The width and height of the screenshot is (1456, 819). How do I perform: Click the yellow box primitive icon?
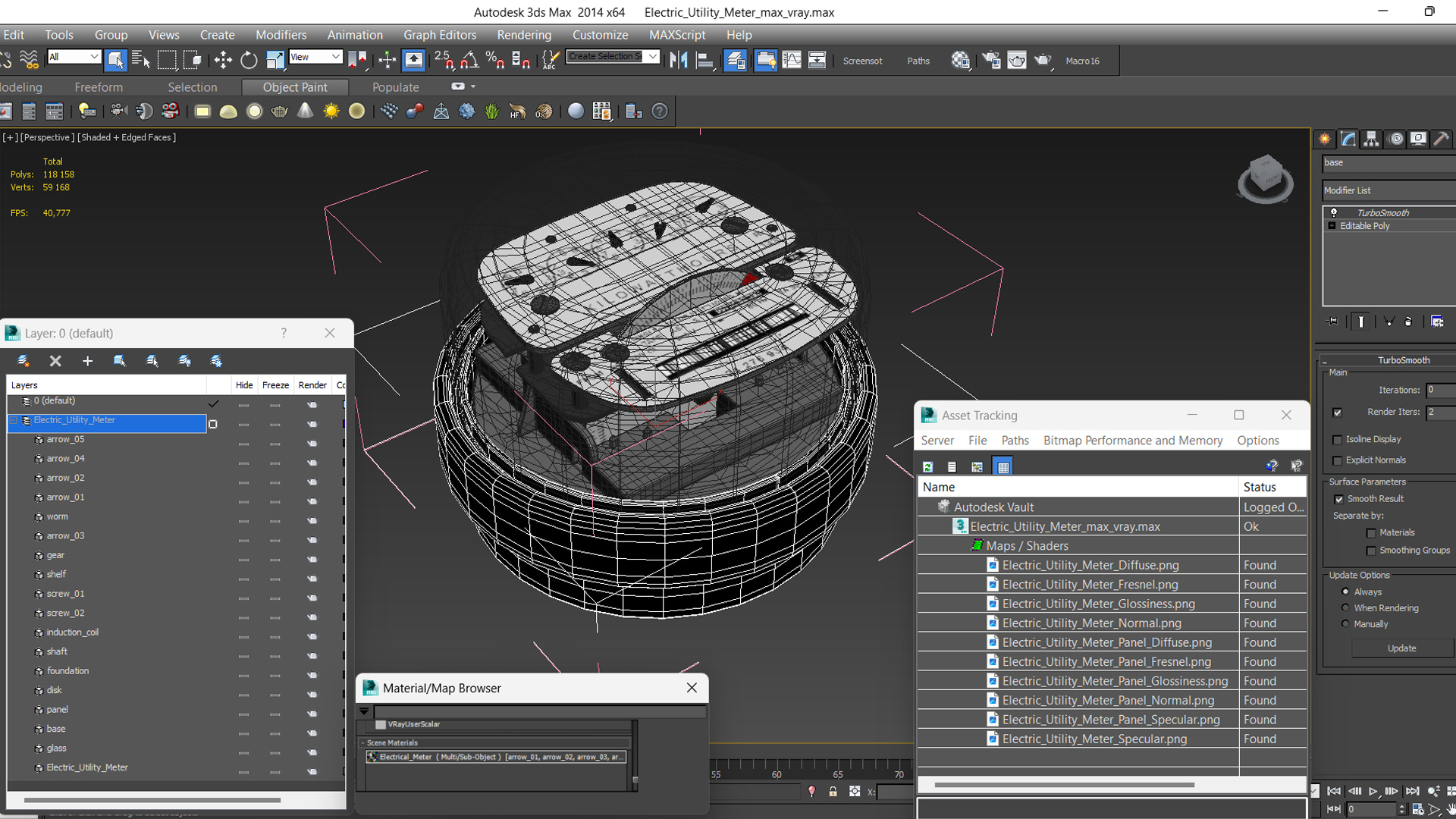[202, 111]
